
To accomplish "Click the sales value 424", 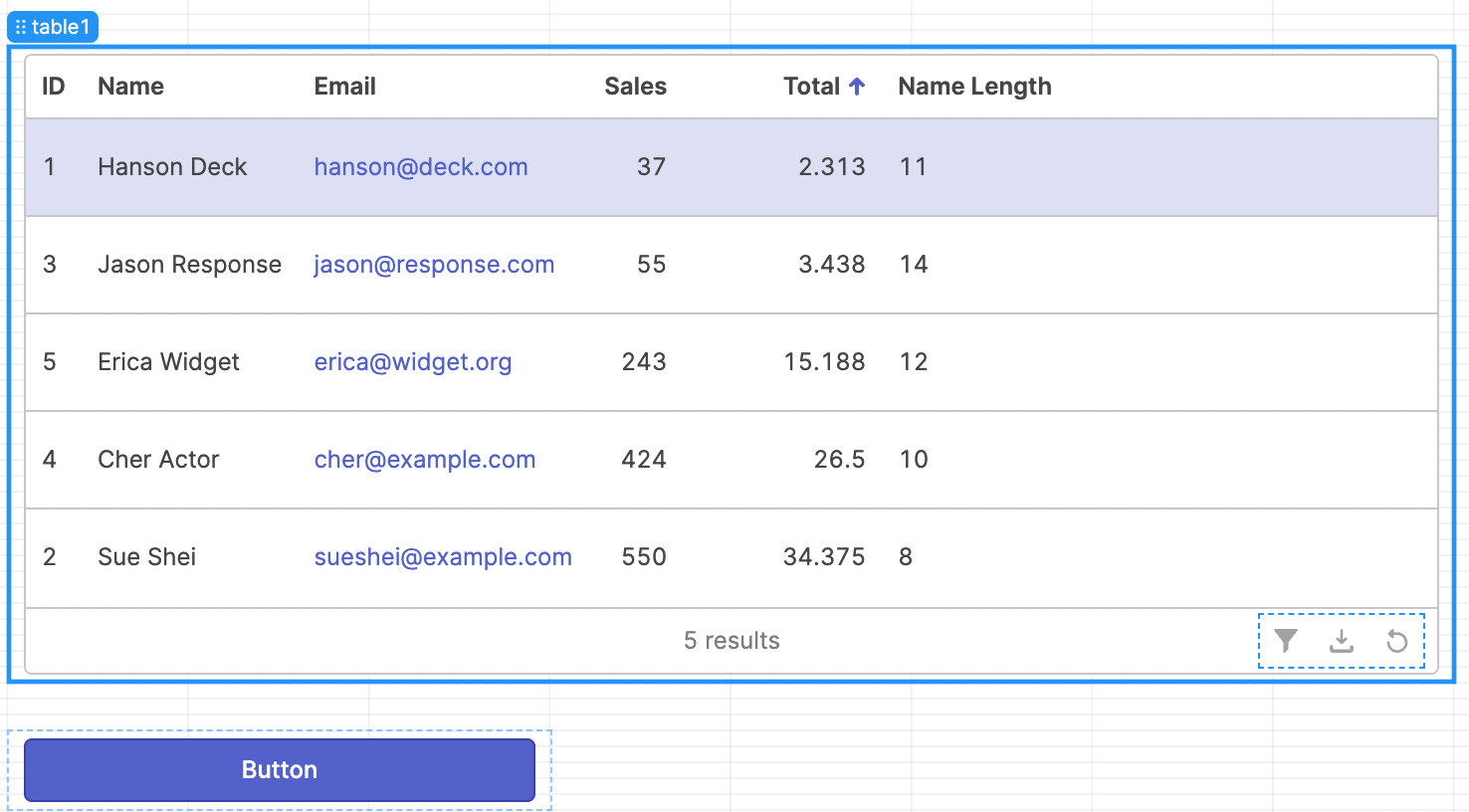I will tap(644, 460).
